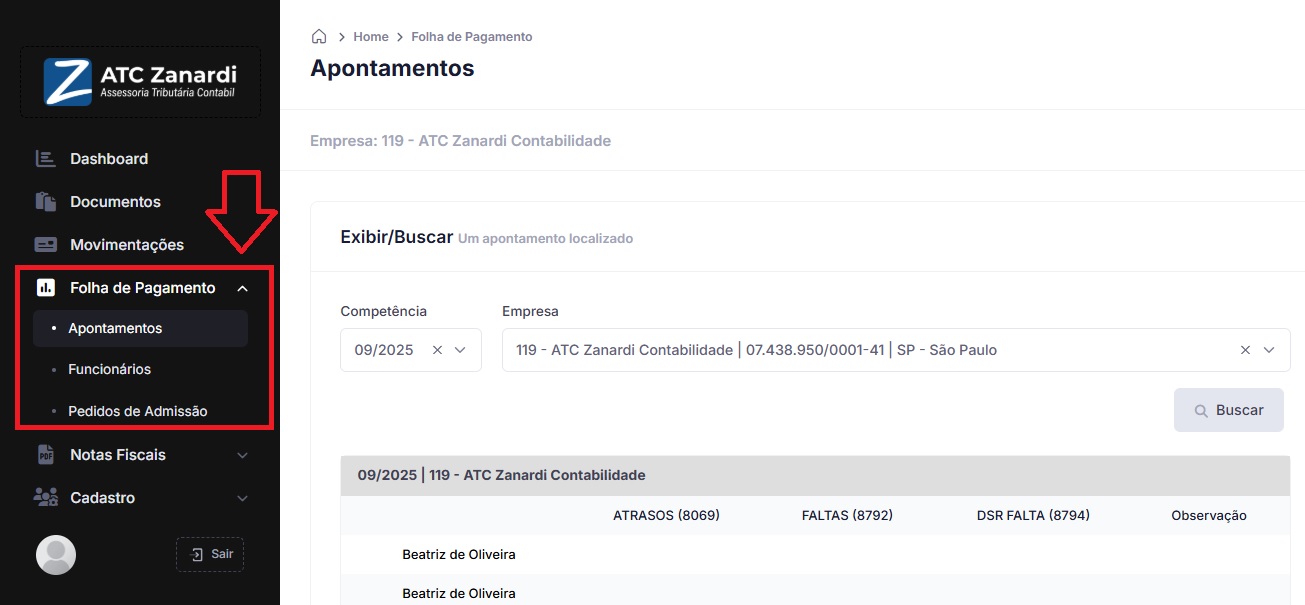Follow the Home breadcrumb link

(x=370, y=37)
